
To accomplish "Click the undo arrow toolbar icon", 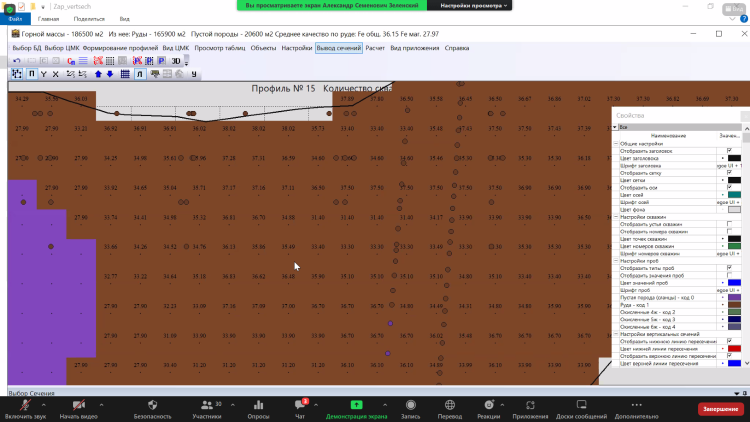I will (16, 61).
